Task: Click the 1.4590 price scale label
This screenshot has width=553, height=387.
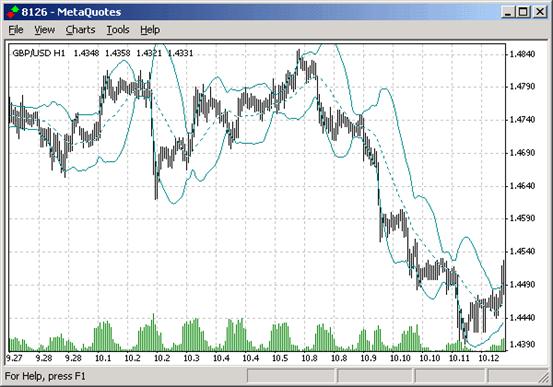Action: coord(522,218)
